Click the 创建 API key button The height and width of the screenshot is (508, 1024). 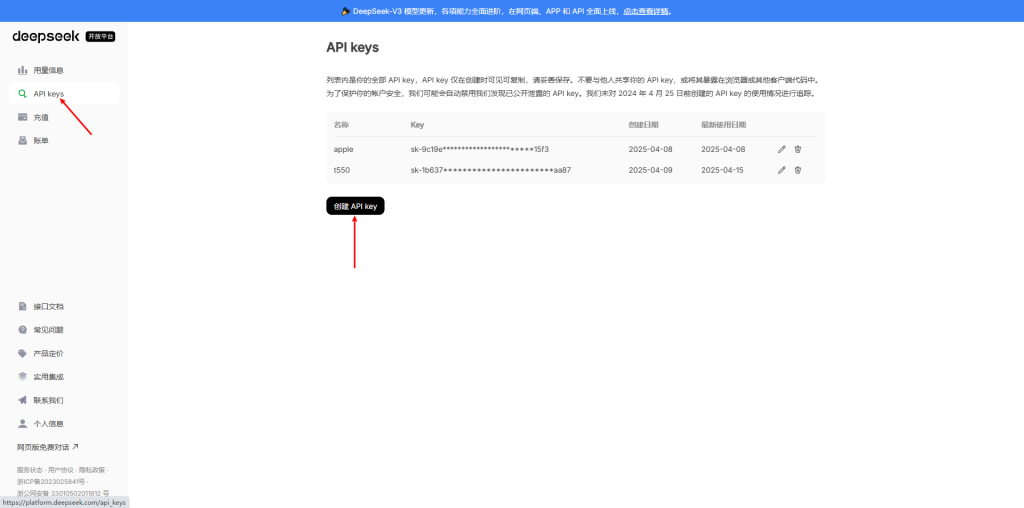(355, 206)
